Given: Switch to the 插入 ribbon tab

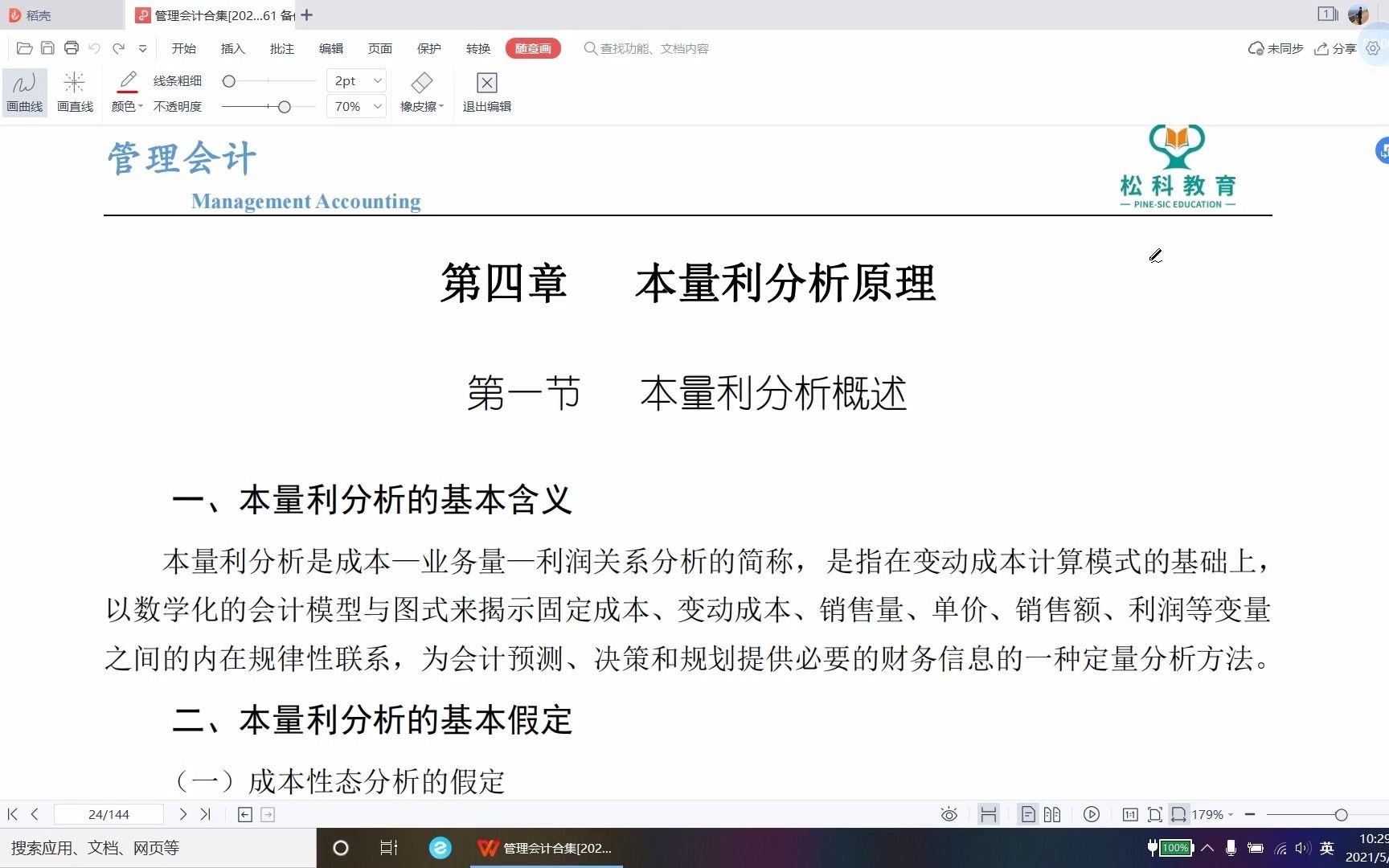Looking at the screenshot, I should point(232,48).
